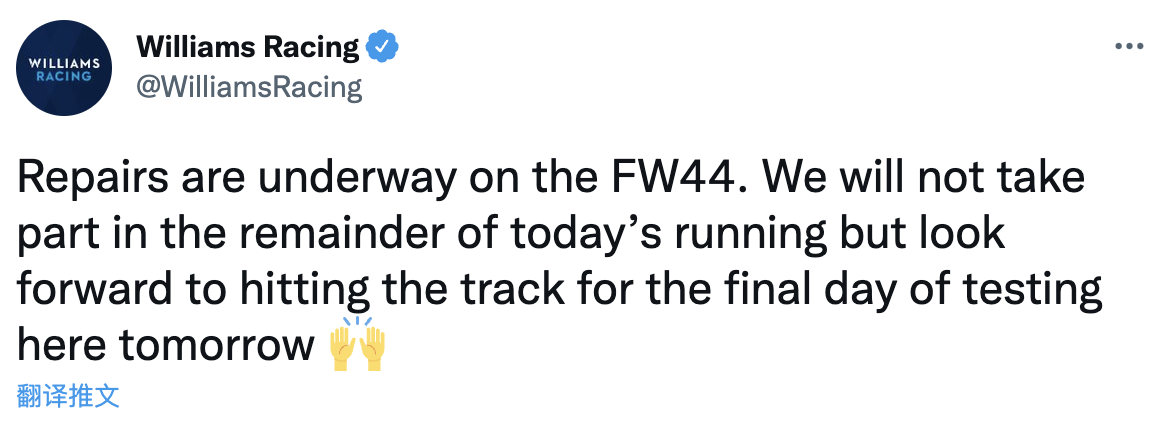1156x422 pixels.
Task: Click the 翻译推文 translate tweet link
Action: 69,395
